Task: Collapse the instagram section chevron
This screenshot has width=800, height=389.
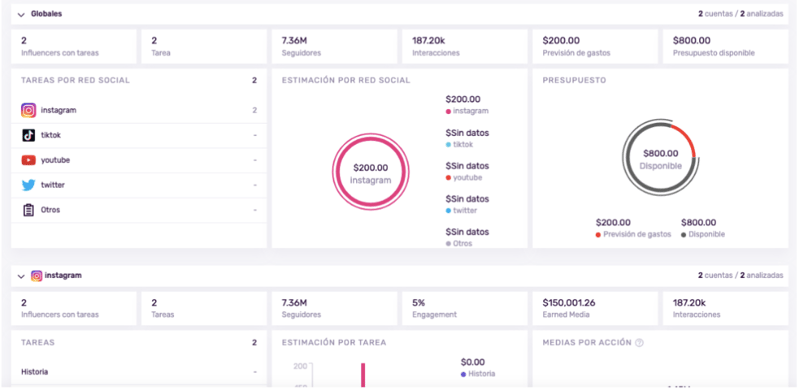Action: 21,276
